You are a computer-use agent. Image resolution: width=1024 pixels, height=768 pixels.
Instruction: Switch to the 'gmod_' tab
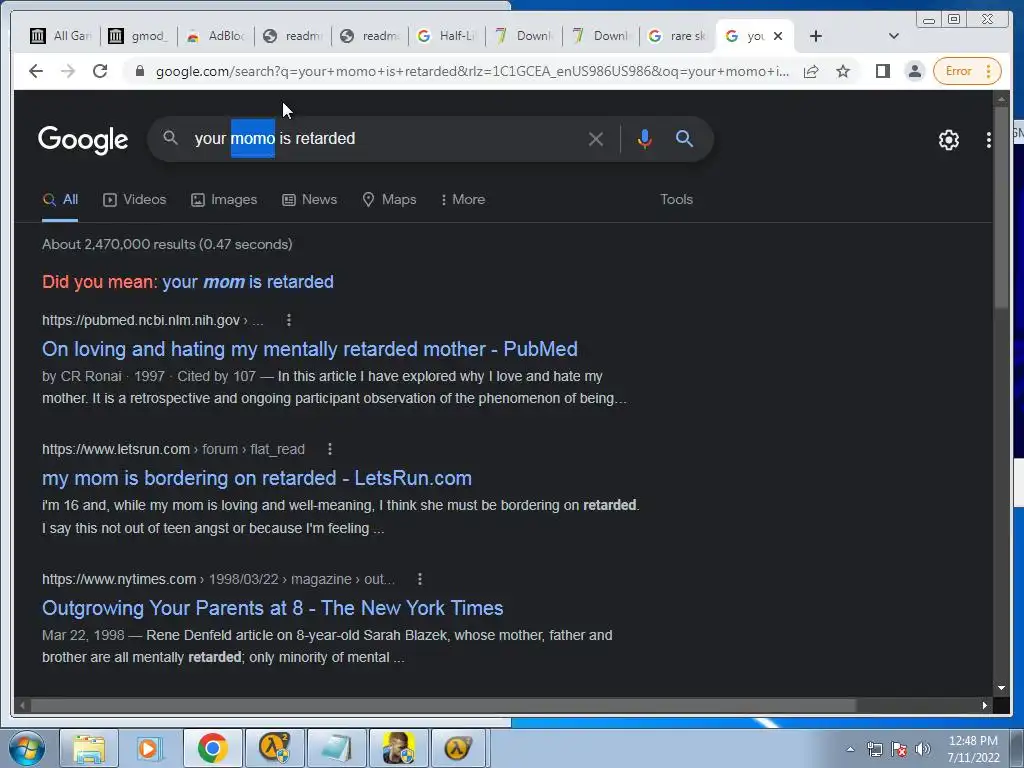point(138,36)
